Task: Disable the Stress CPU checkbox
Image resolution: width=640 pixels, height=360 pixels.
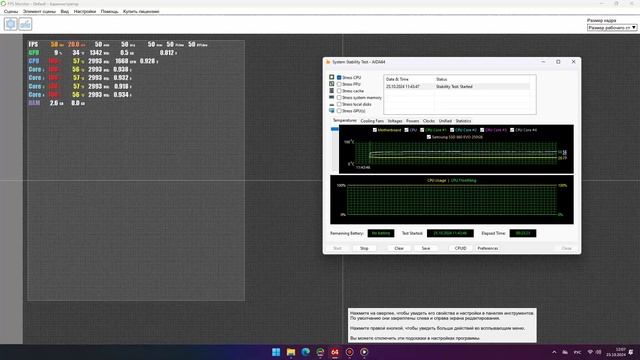Action: point(339,78)
